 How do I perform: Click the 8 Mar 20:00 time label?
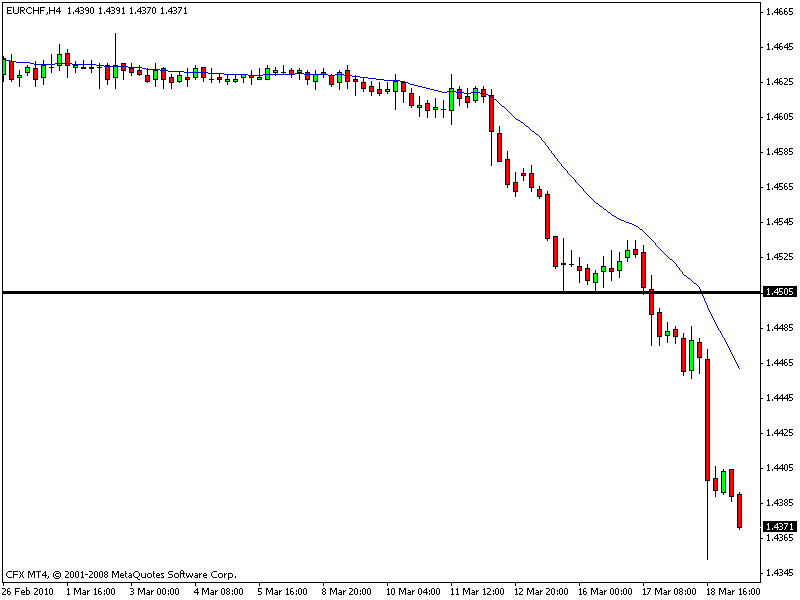click(347, 590)
